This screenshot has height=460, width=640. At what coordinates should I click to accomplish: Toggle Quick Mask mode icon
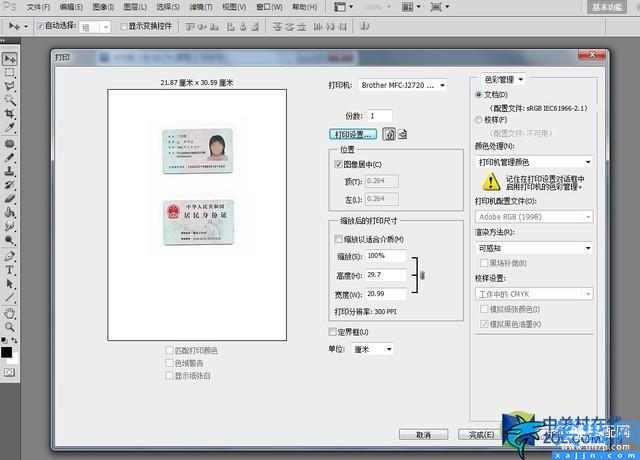pyautogui.click(x=9, y=372)
